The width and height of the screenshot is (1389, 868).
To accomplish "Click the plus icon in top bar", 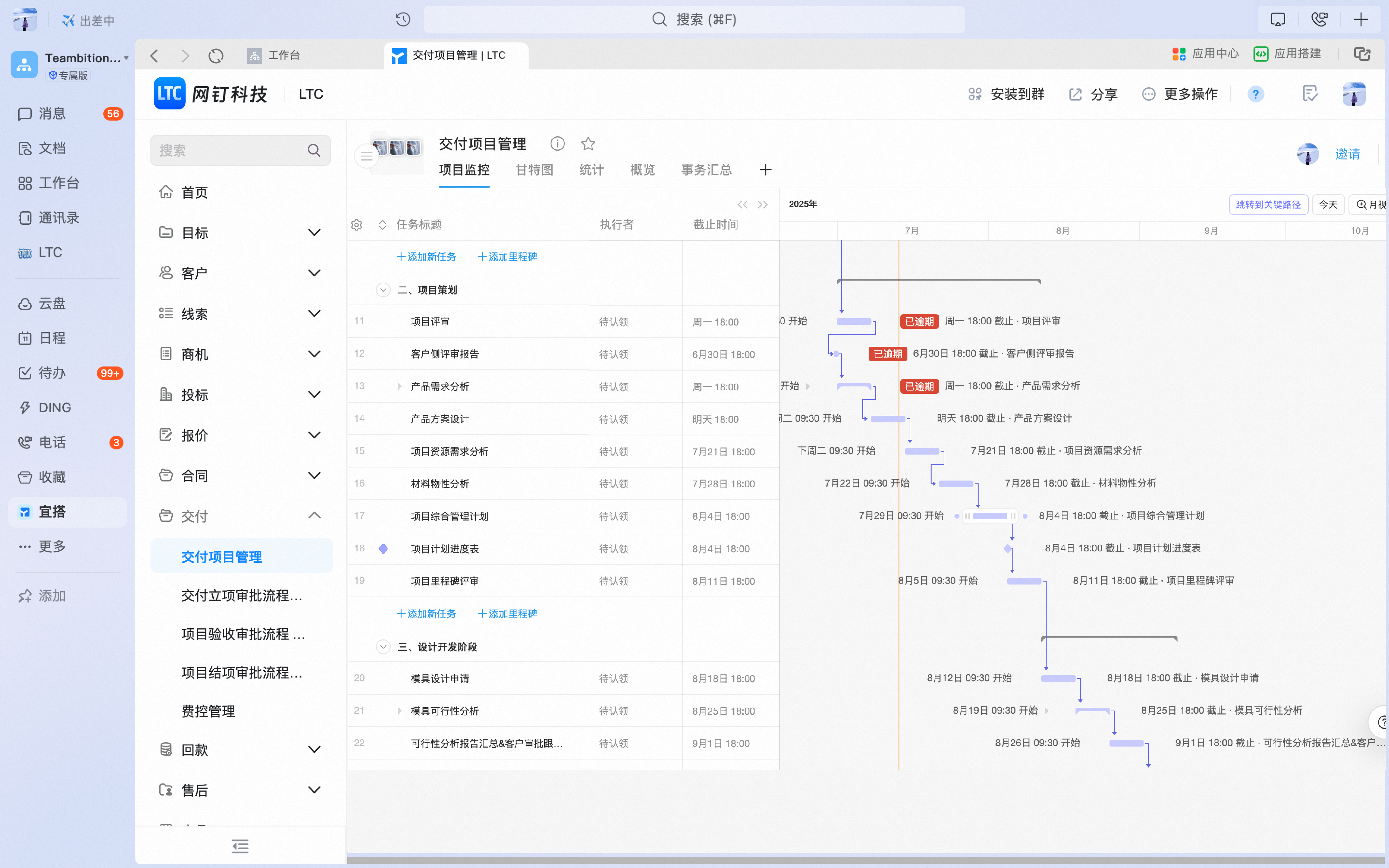I will [1361, 20].
